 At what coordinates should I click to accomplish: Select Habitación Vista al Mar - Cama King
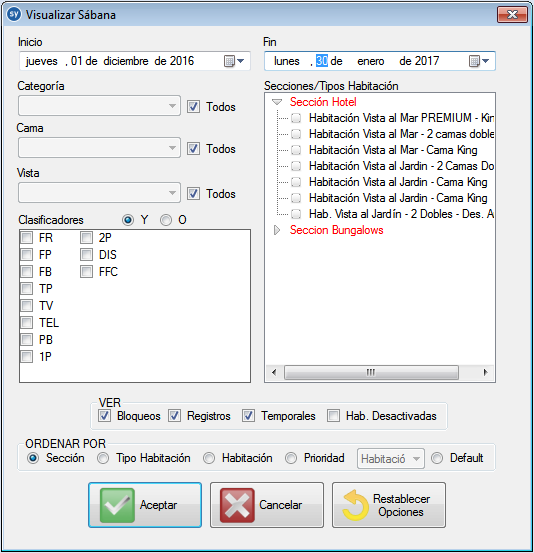click(393, 150)
